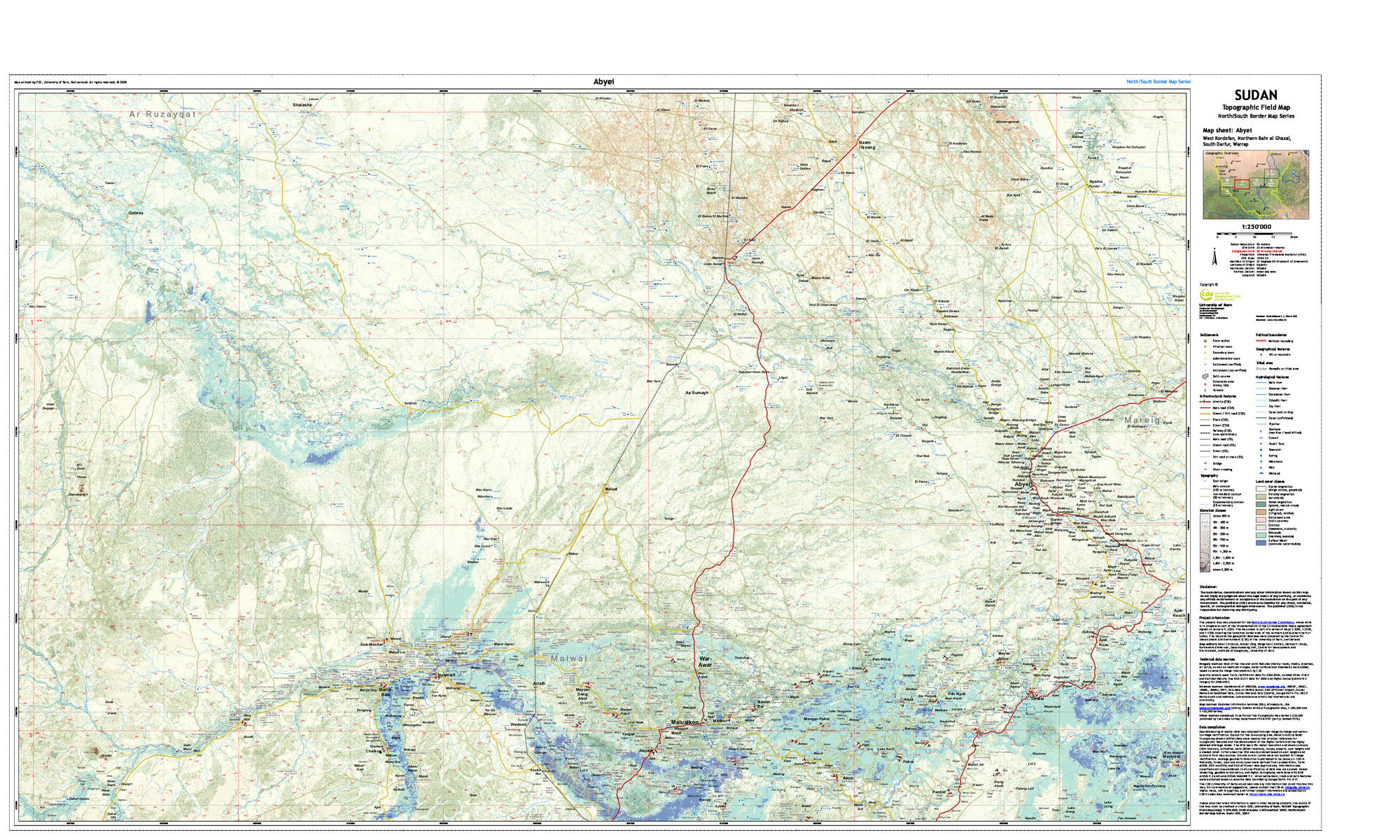Open the www.unsudanig.org link
Image resolution: width=1400 pixels, height=840 pixels.
1271,687
